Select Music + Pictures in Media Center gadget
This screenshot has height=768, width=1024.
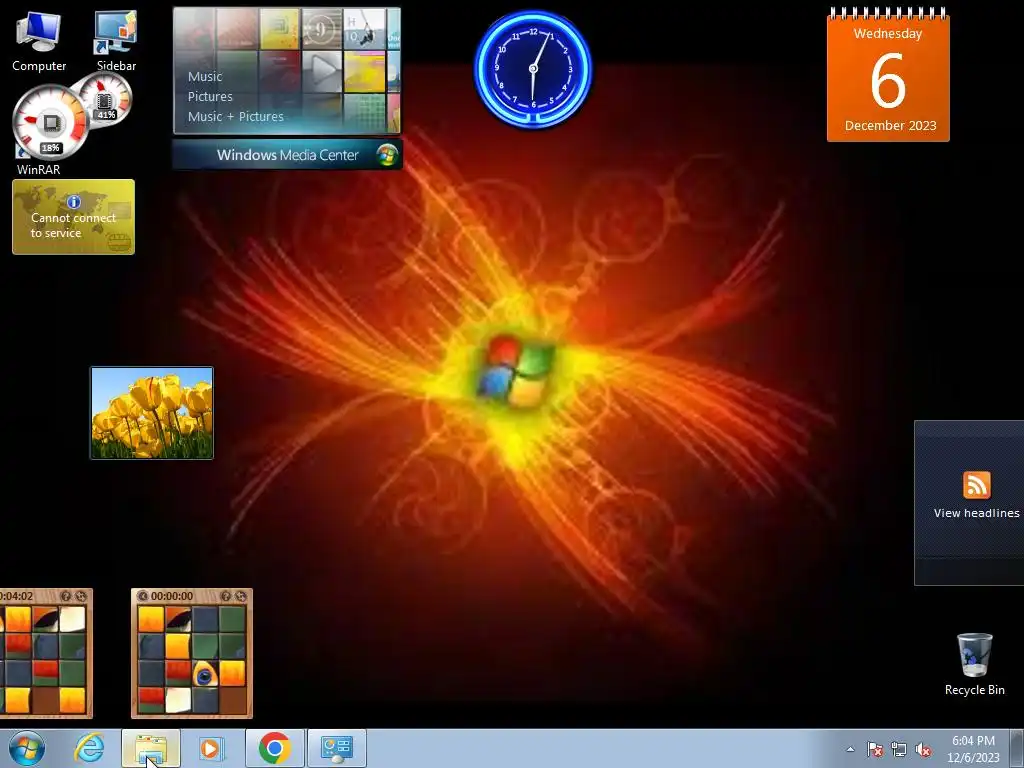(x=236, y=116)
